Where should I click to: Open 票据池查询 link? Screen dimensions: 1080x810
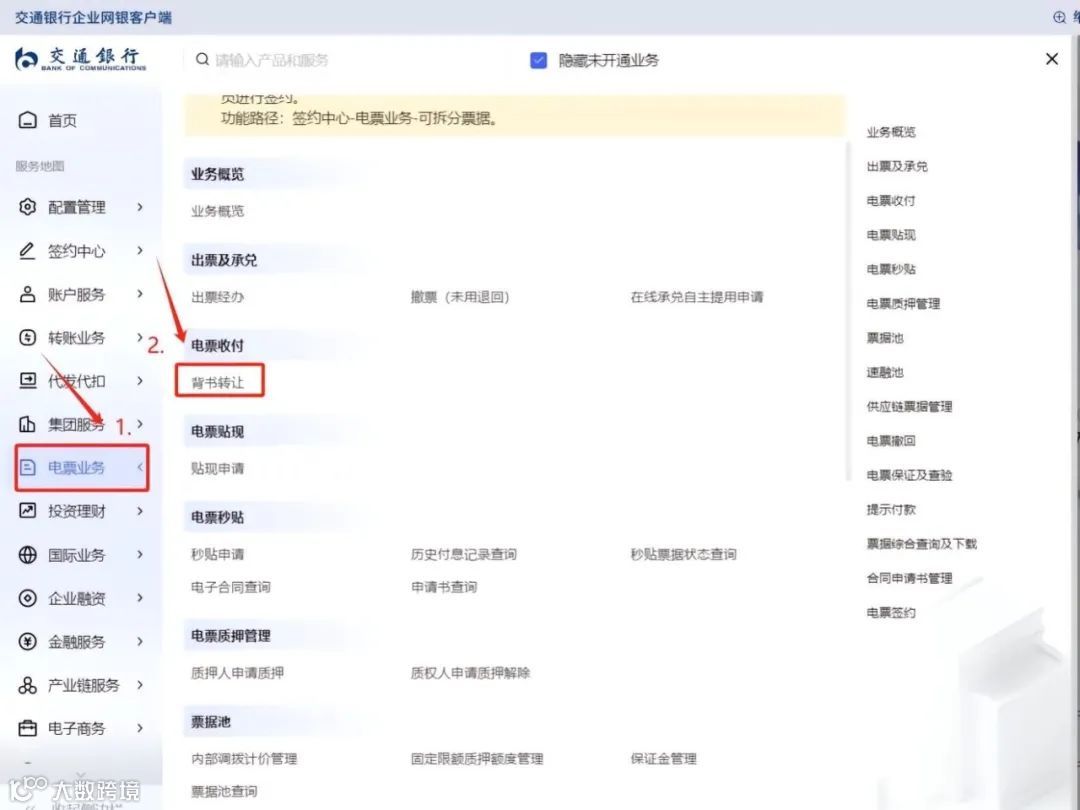(224, 791)
